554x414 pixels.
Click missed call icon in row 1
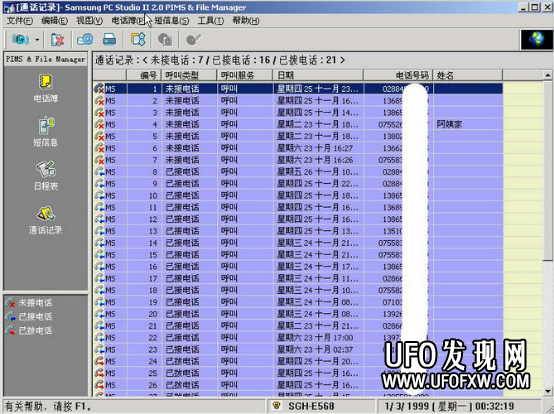tap(99, 89)
